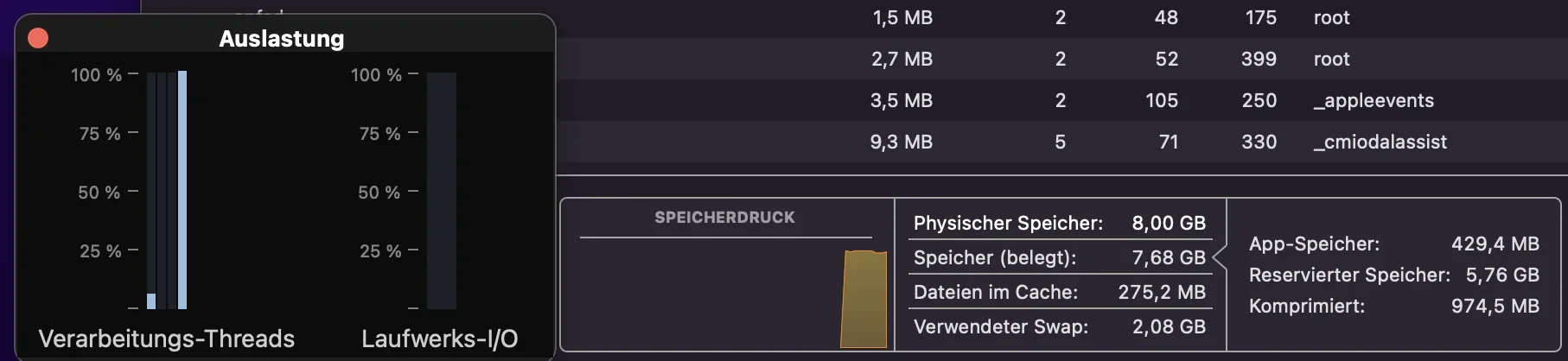
Task: Close the Auslastung floating window
Action: (38, 38)
